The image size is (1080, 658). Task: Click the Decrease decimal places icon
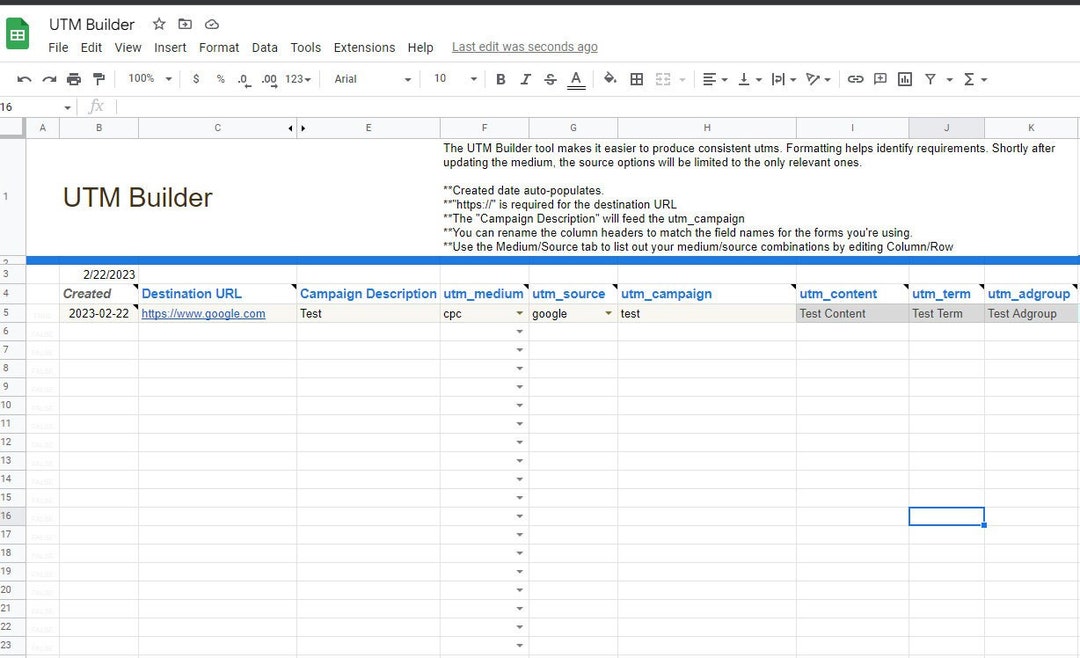(x=241, y=79)
